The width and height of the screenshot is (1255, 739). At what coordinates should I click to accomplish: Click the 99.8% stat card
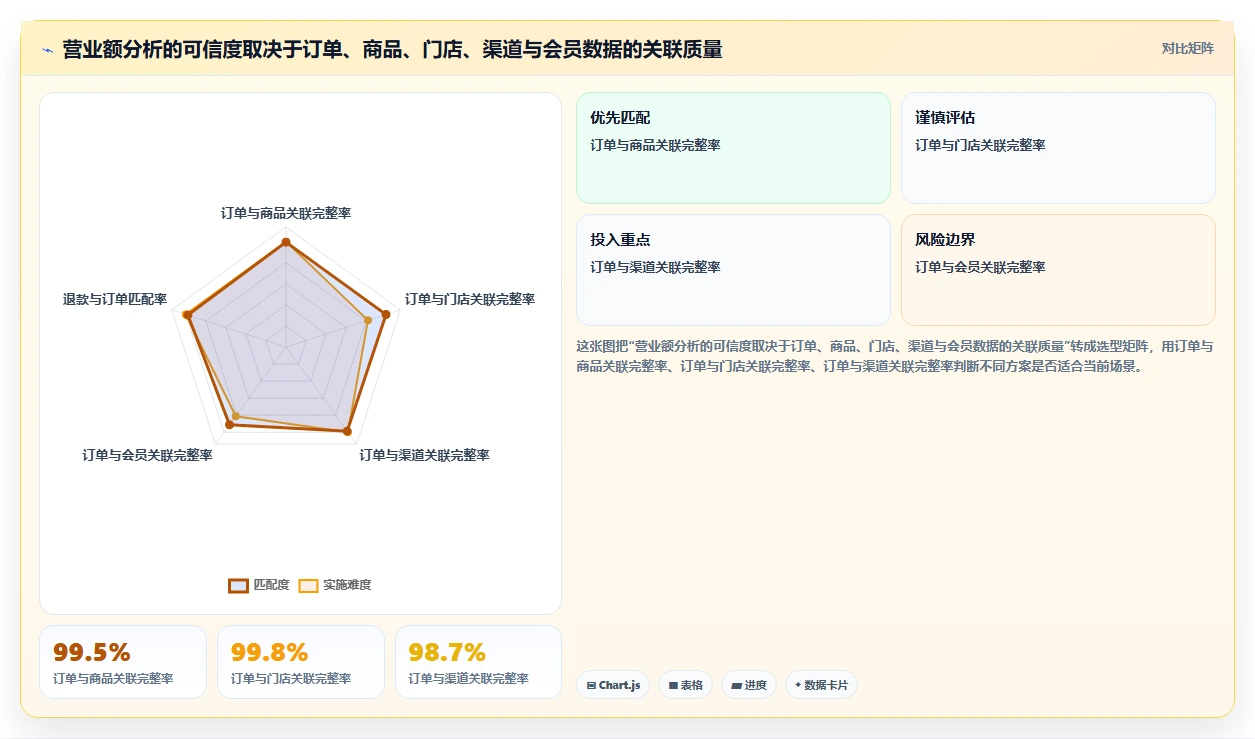click(301, 662)
